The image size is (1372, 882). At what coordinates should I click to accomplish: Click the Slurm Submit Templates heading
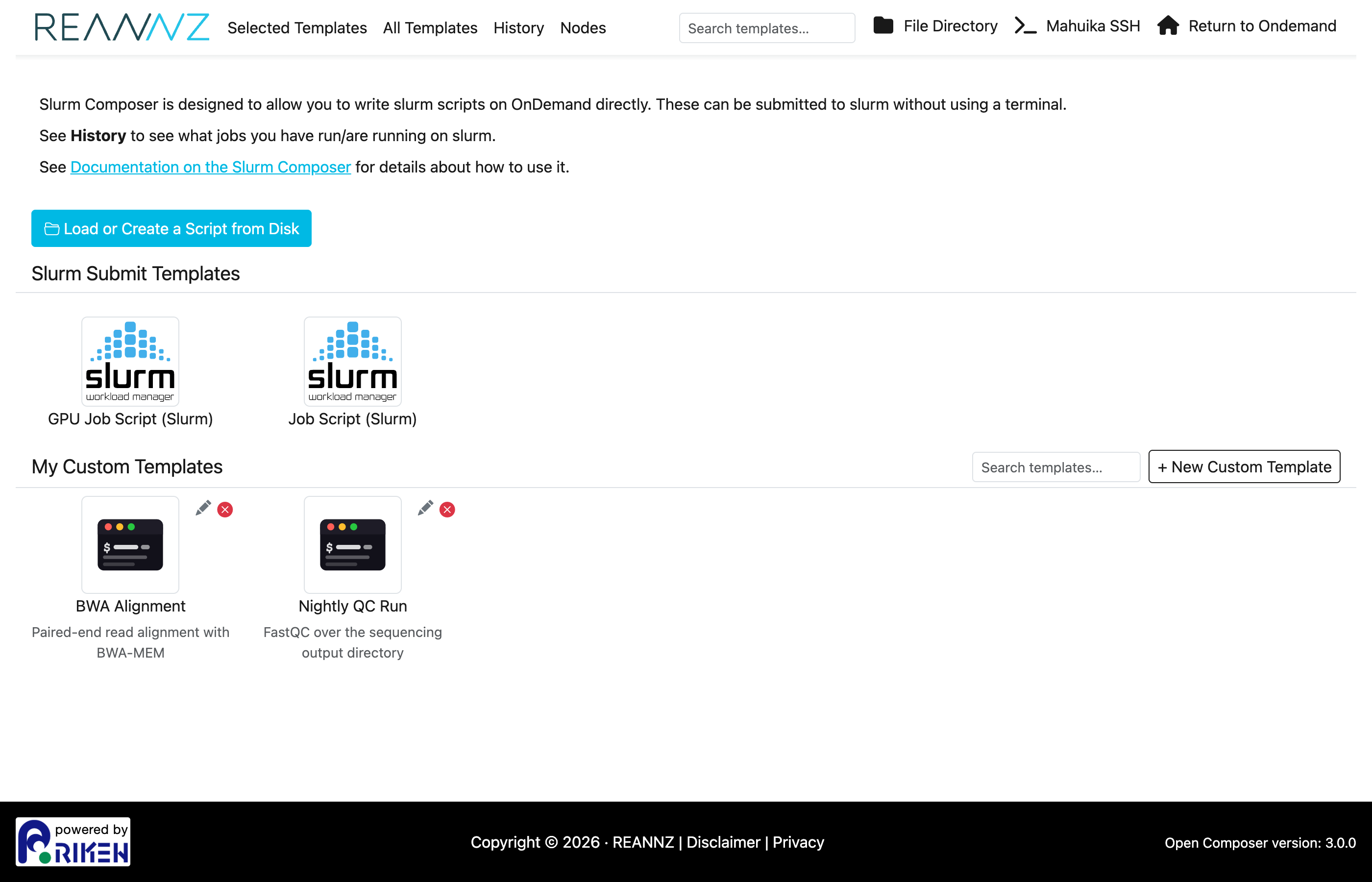136,274
